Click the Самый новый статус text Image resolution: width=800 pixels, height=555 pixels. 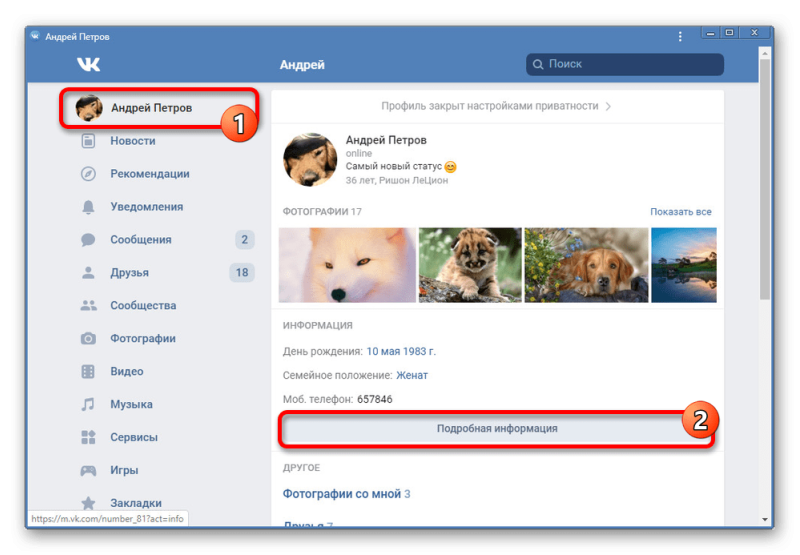pos(393,166)
